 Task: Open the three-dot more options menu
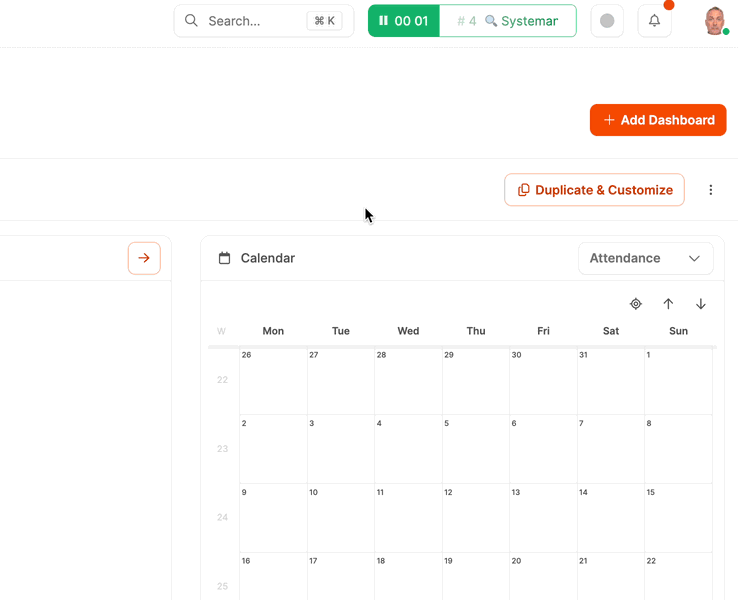click(711, 190)
